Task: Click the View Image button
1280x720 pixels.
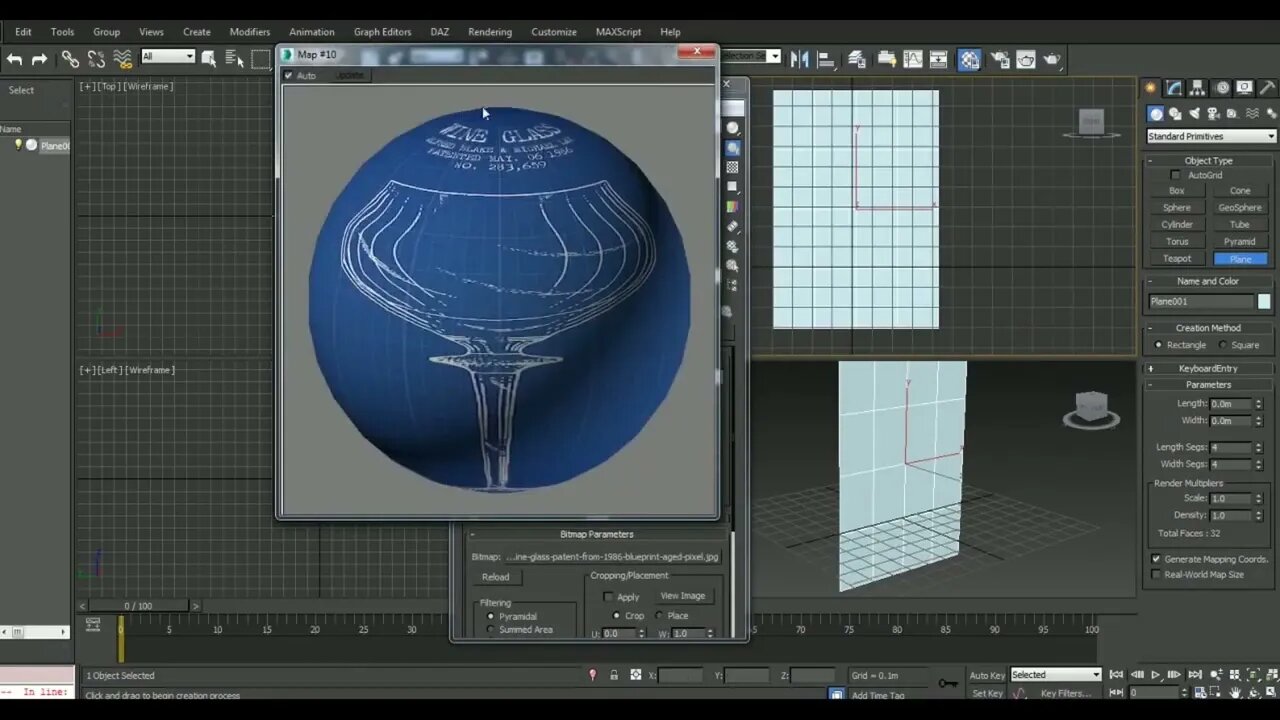Action: coord(683,596)
